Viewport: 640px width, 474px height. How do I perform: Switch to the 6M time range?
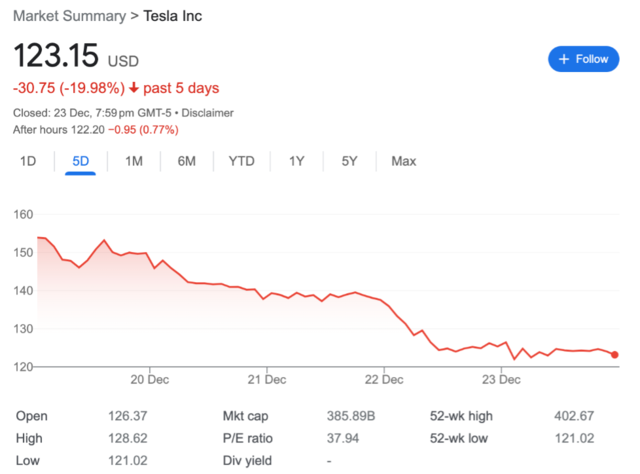click(x=187, y=161)
